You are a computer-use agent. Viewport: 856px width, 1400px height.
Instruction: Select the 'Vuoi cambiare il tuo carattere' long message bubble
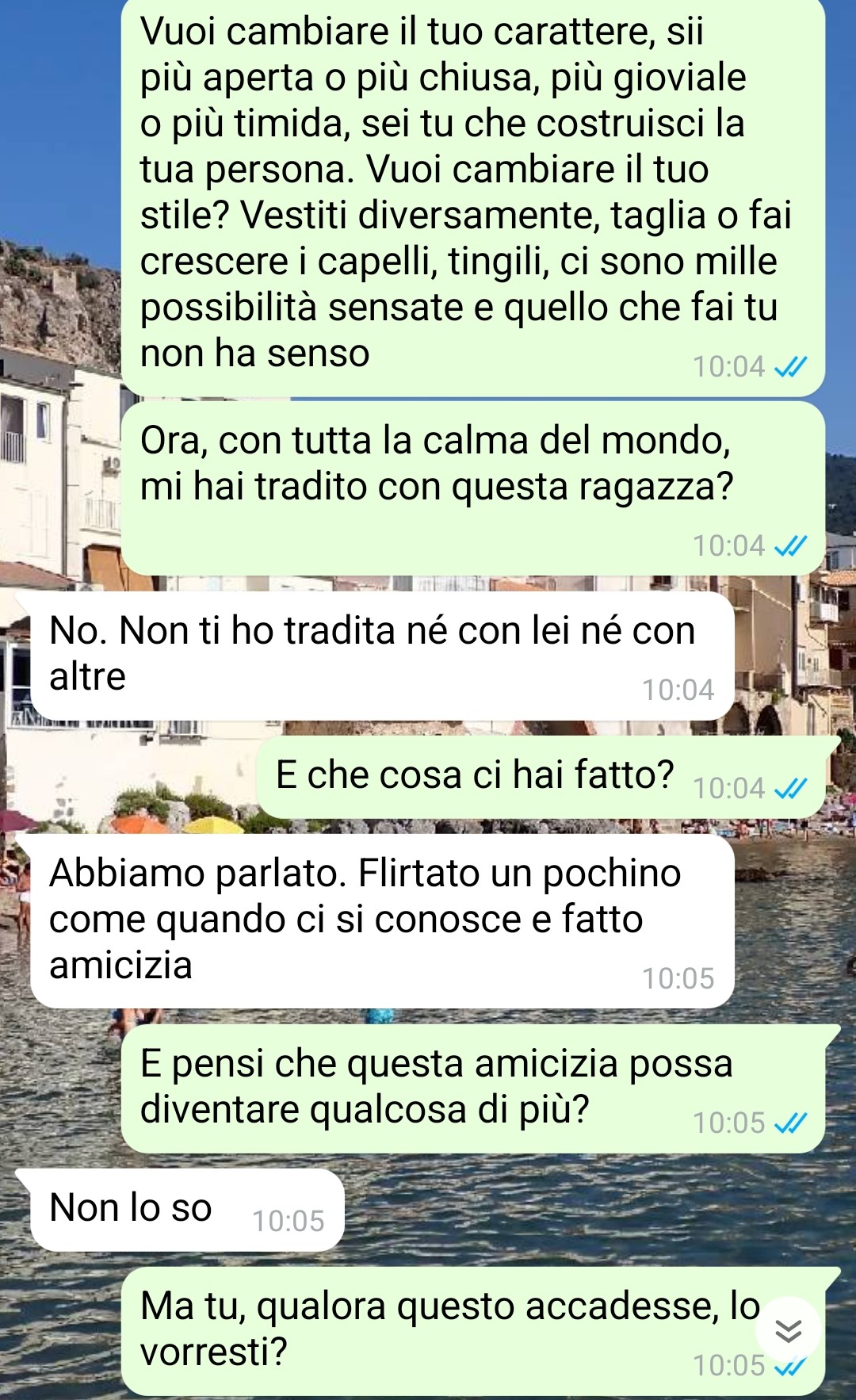(473, 197)
